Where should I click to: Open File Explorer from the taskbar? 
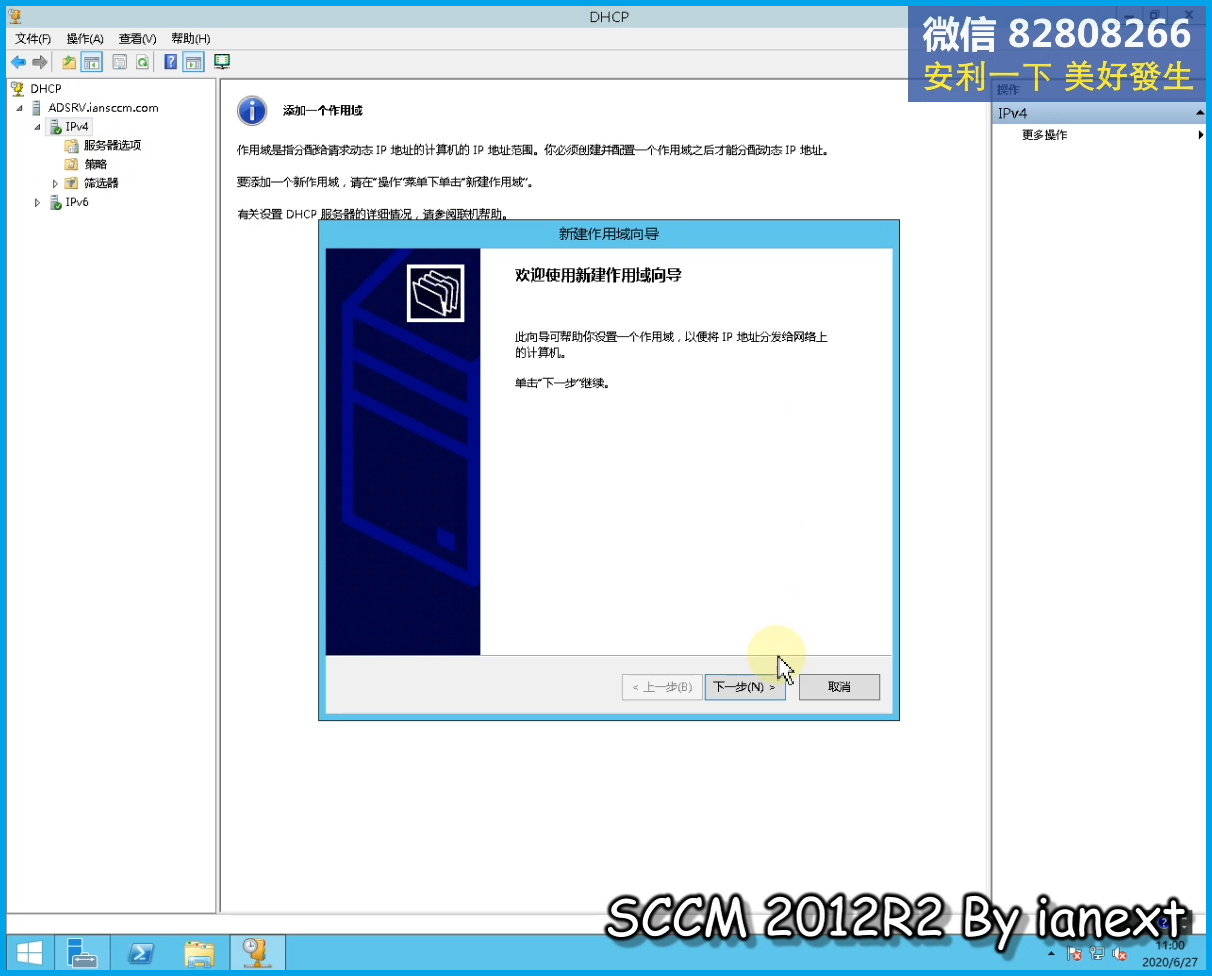(x=200, y=952)
